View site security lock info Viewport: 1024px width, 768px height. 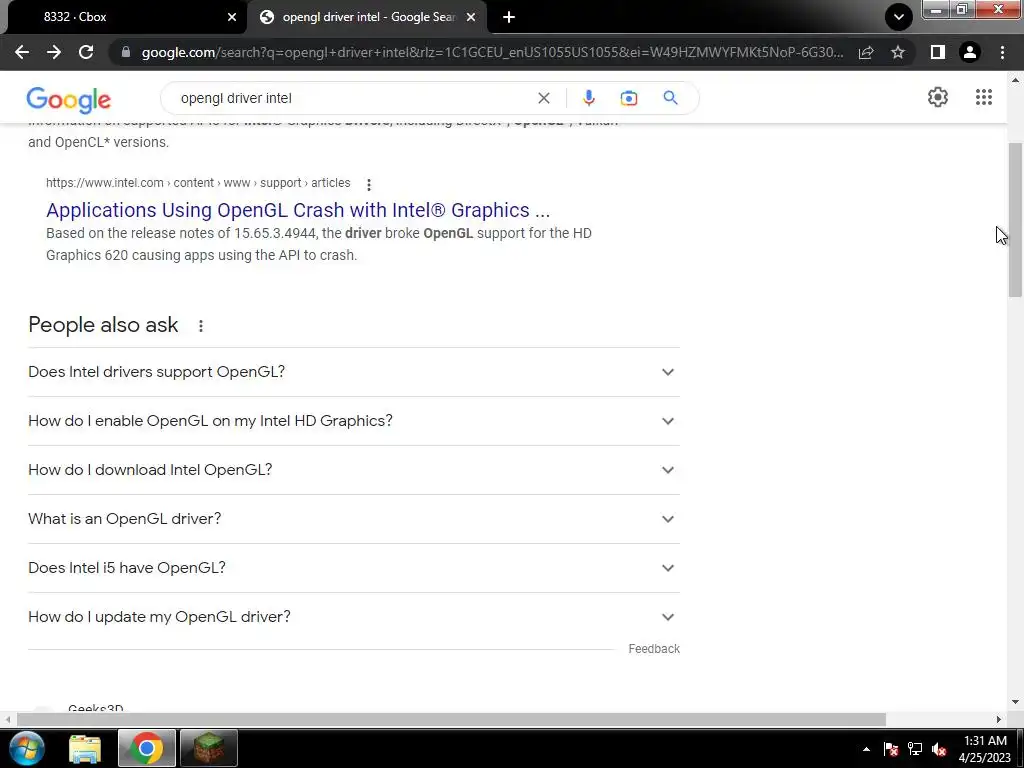(126, 52)
